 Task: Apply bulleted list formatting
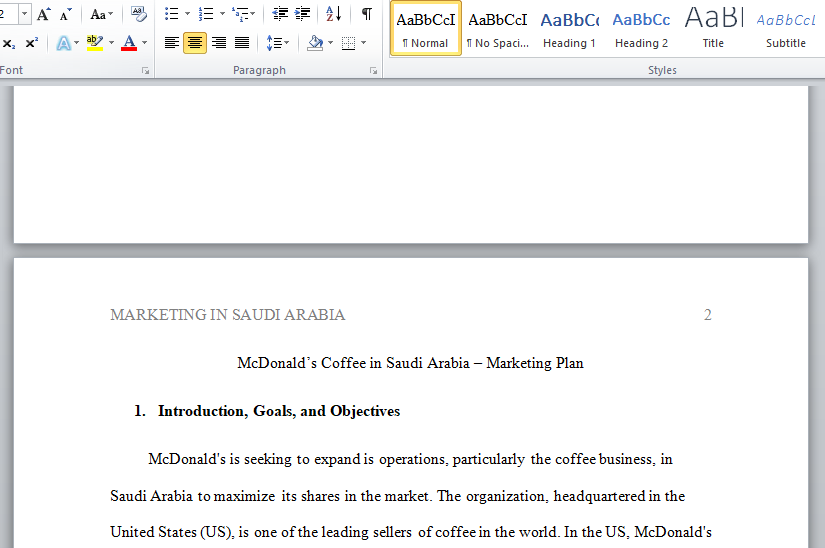coord(171,14)
